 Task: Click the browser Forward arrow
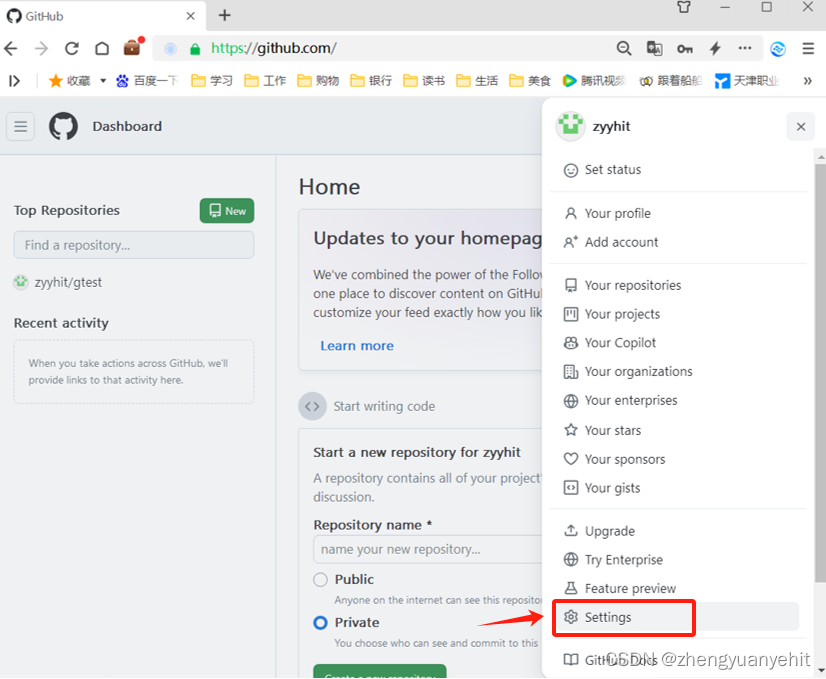point(41,48)
